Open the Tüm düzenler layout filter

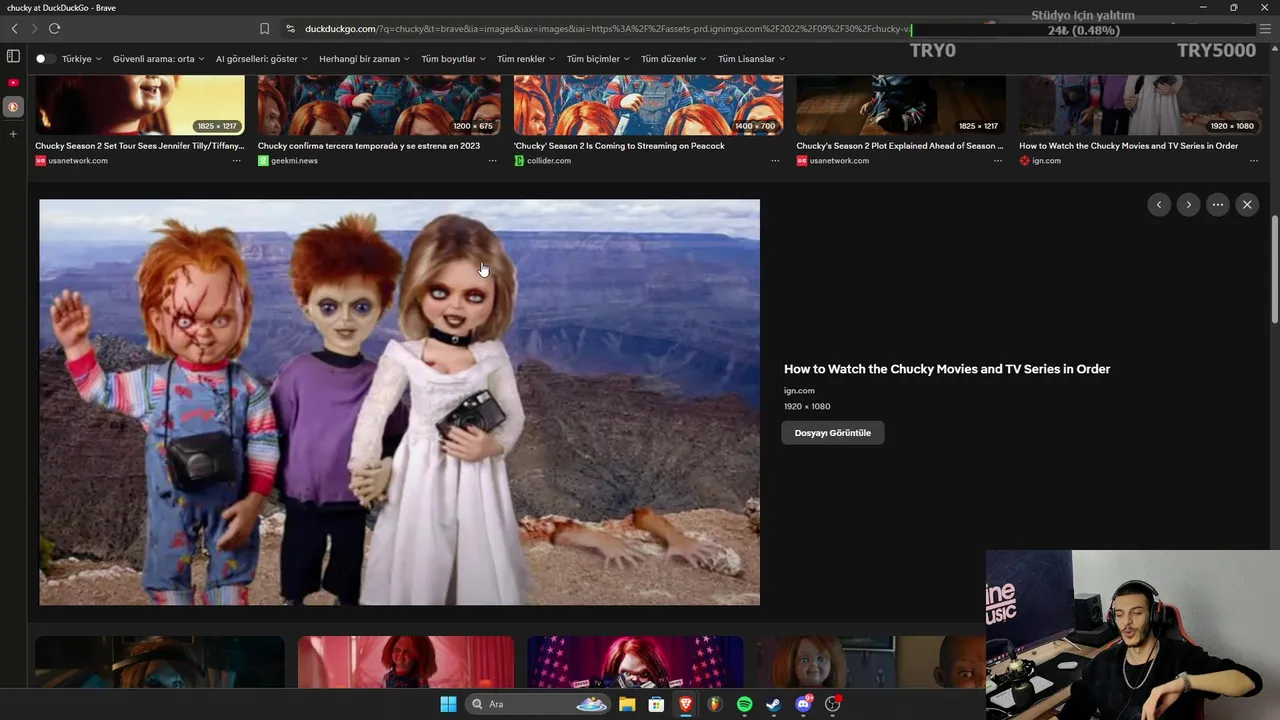(673, 59)
